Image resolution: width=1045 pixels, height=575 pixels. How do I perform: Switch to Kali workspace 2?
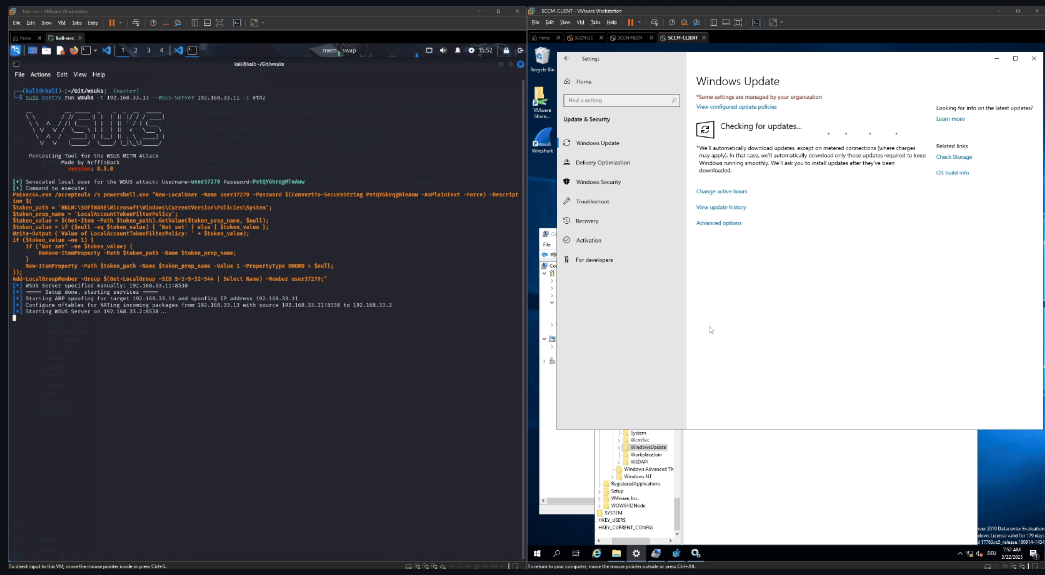[136, 50]
